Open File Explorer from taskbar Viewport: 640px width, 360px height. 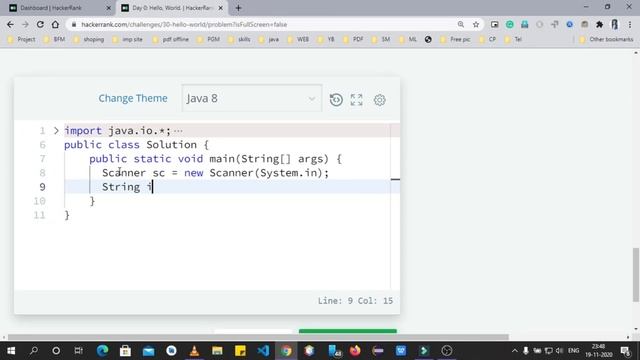point(217,351)
